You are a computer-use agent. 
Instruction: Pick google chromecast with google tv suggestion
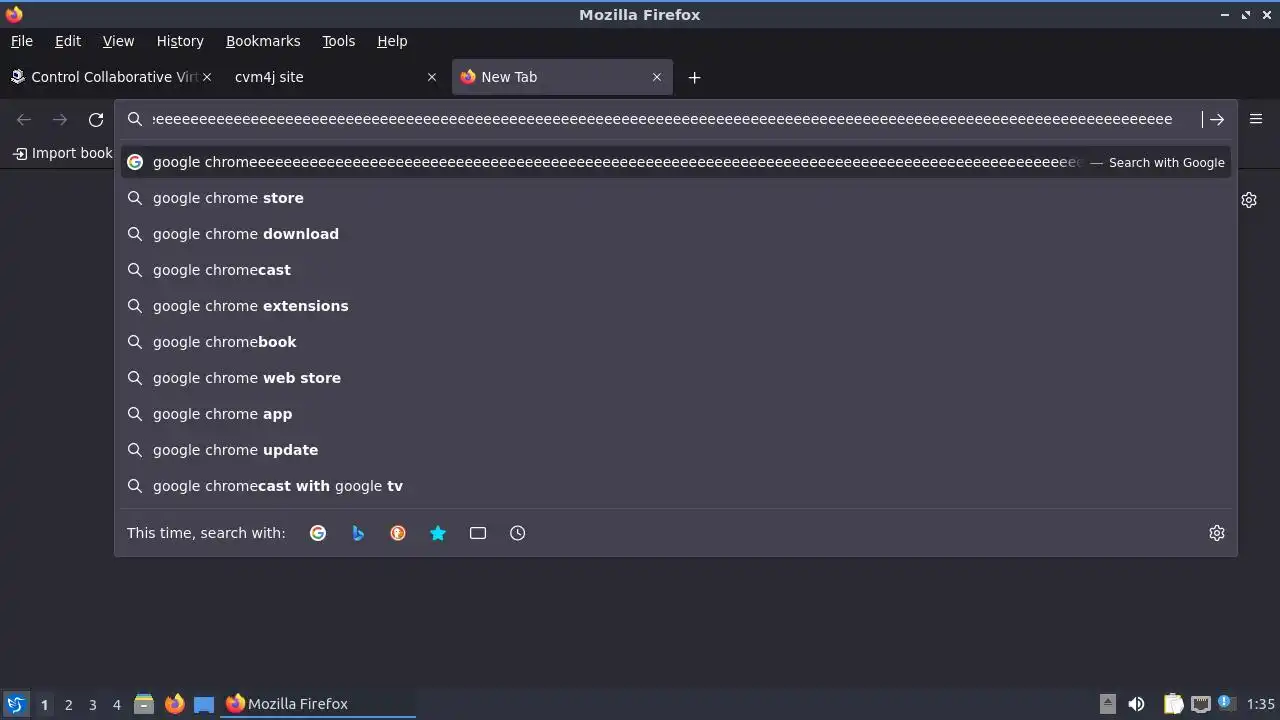(x=676, y=486)
